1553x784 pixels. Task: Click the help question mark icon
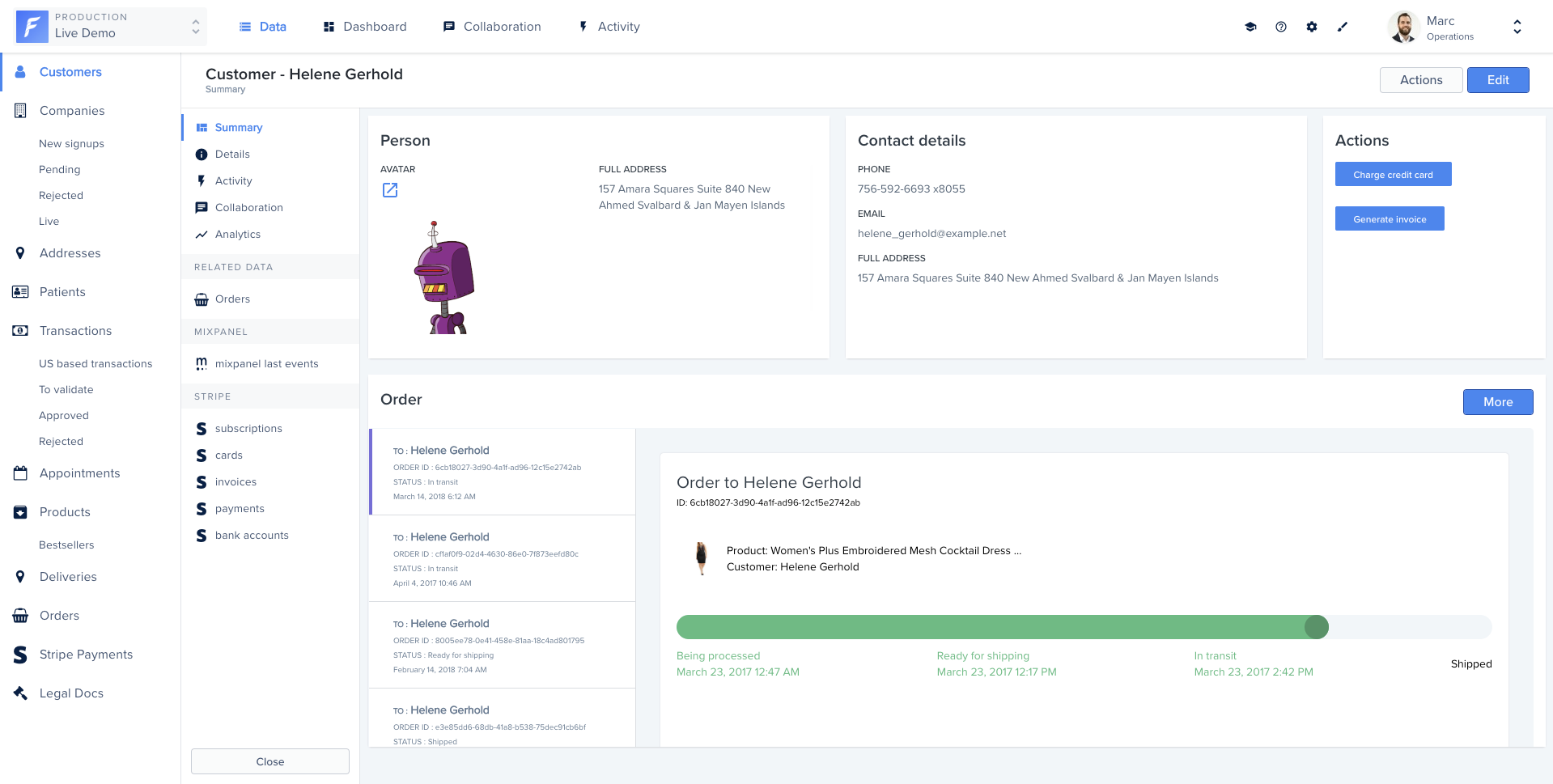coord(1281,27)
